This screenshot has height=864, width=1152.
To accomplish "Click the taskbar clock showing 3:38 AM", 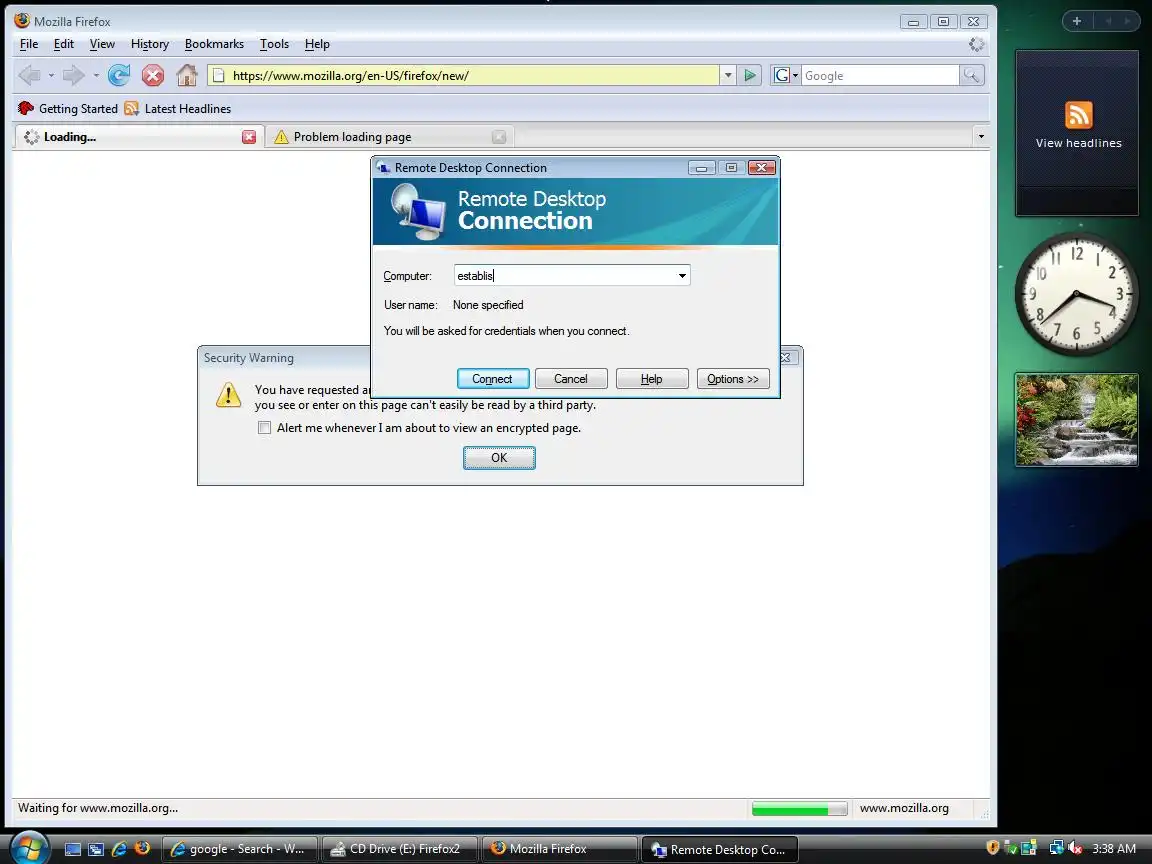I will [x=1114, y=849].
